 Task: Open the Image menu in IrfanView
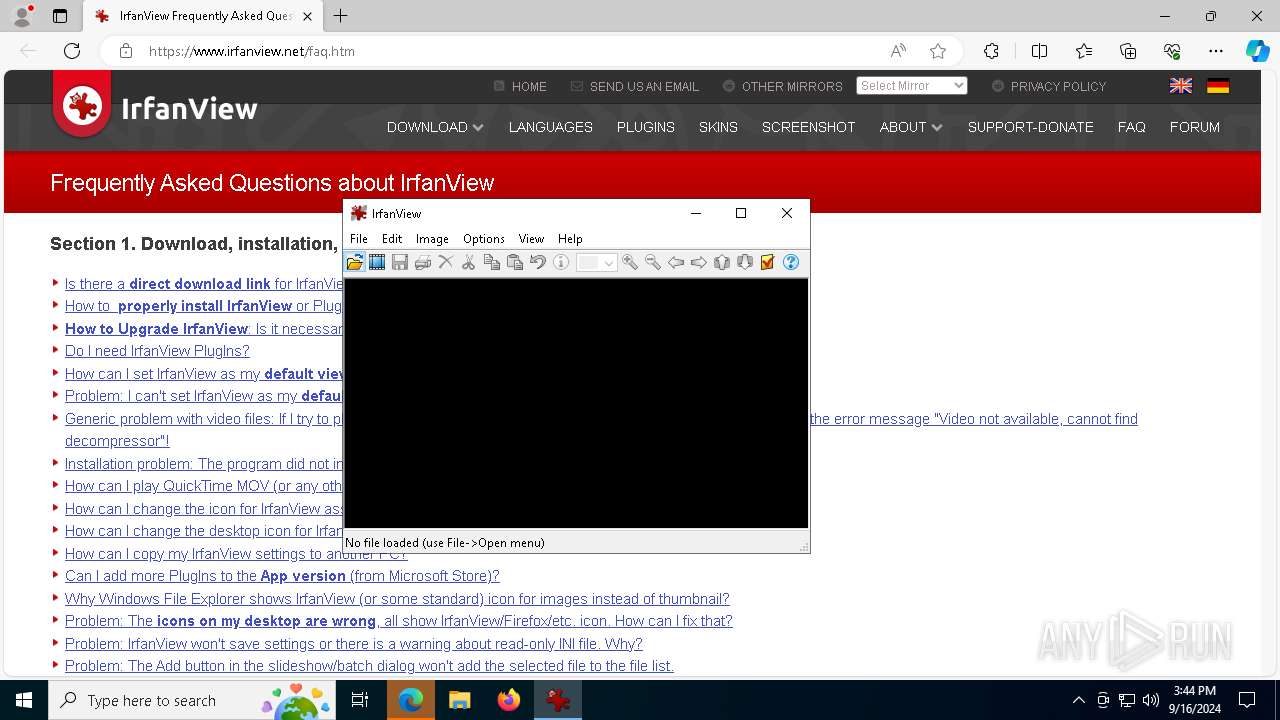(432, 239)
